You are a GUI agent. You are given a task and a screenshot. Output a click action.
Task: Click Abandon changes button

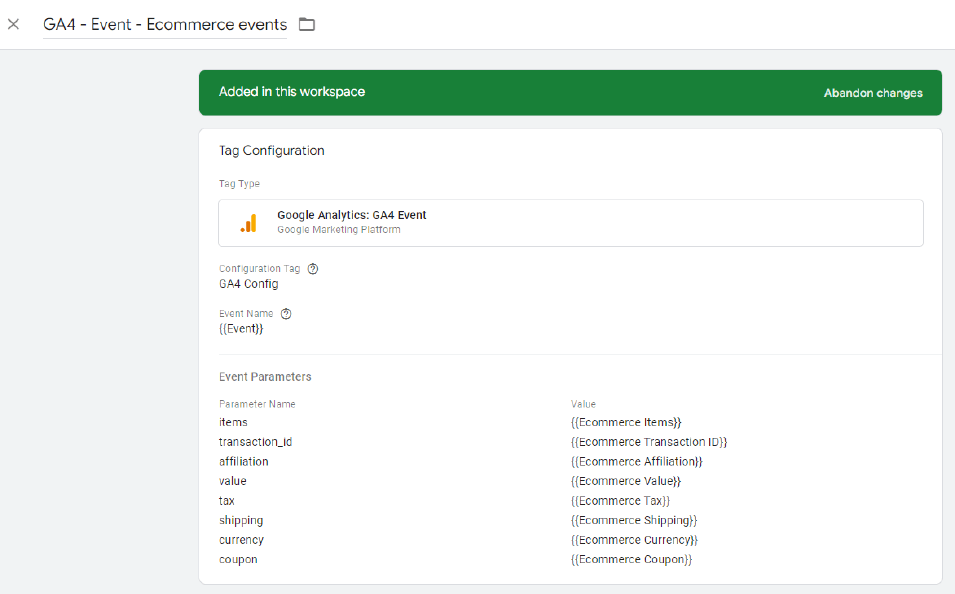click(x=873, y=93)
